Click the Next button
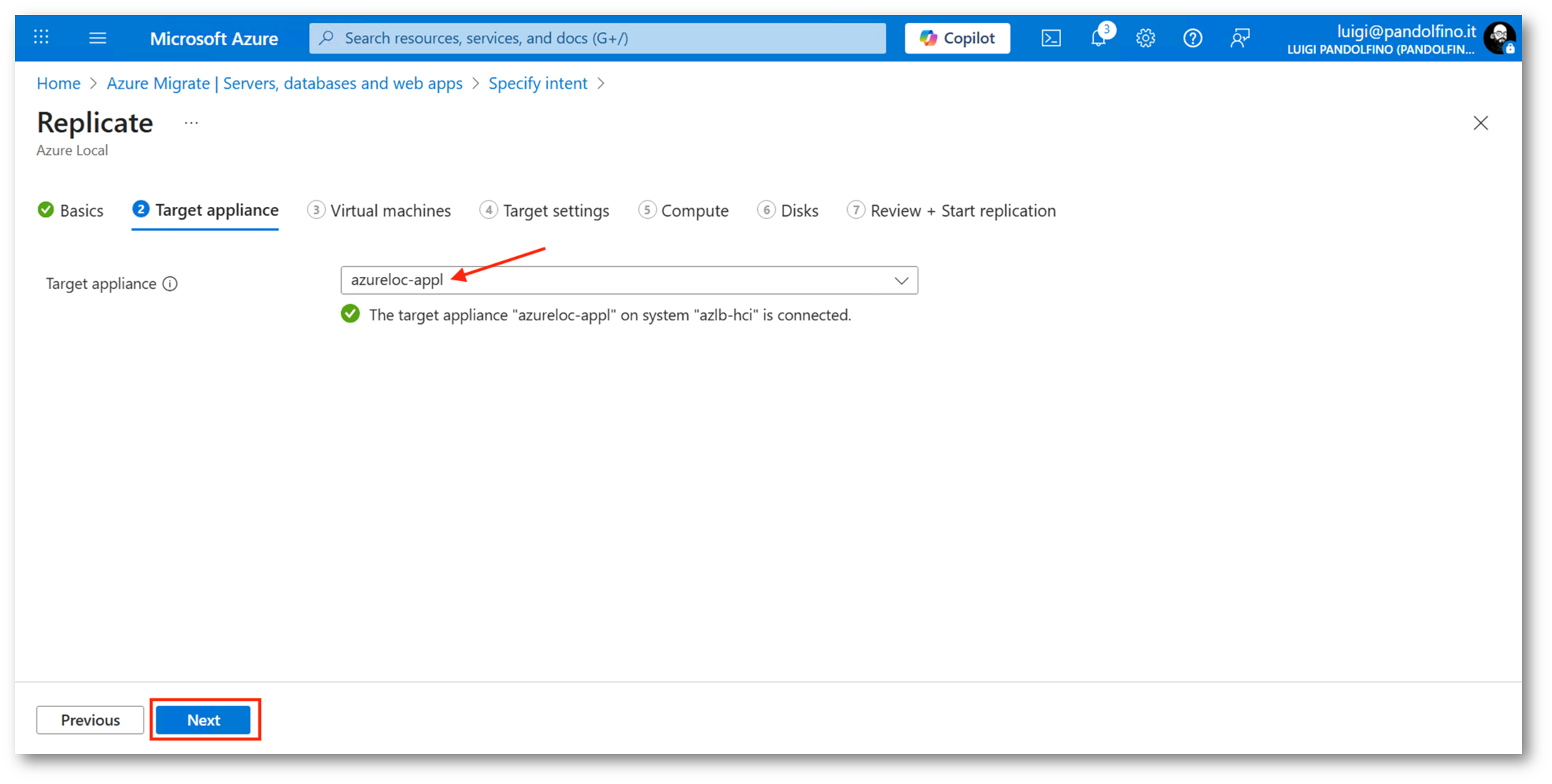The height and width of the screenshot is (784, 1552). pyautogui.click(x=203, y=720)
